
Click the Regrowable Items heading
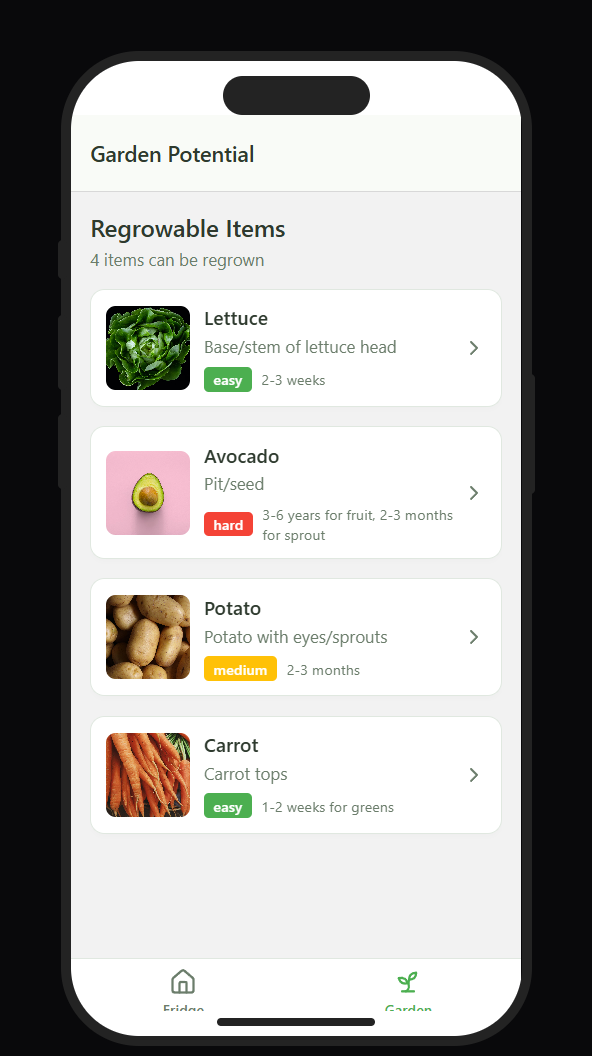(188, 229)
